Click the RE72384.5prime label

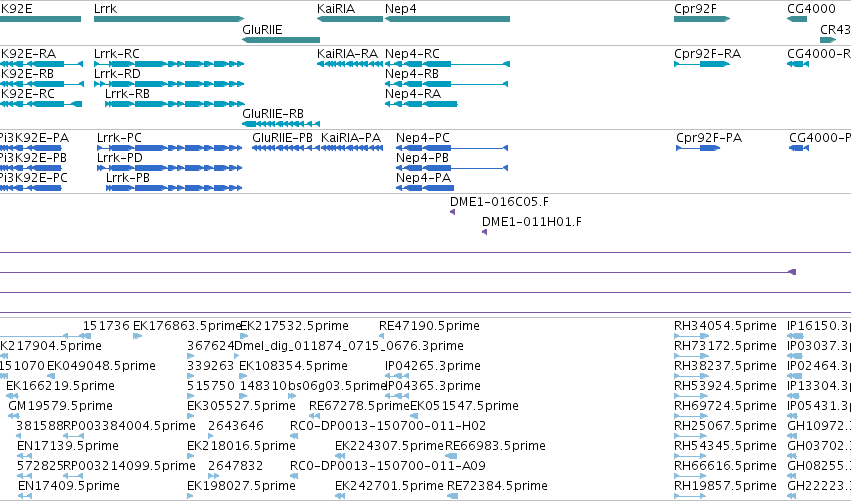coord(497,486)
